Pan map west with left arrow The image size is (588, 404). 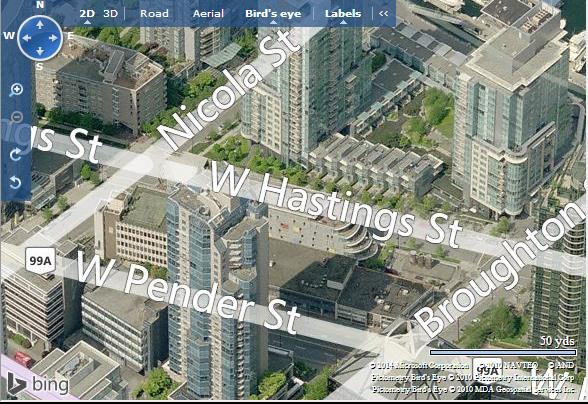pyautogui.click(x=26, y=38)
